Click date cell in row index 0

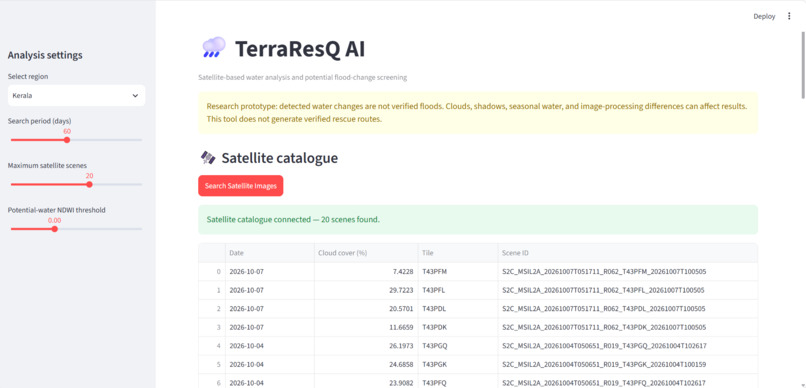coord(269,271)
